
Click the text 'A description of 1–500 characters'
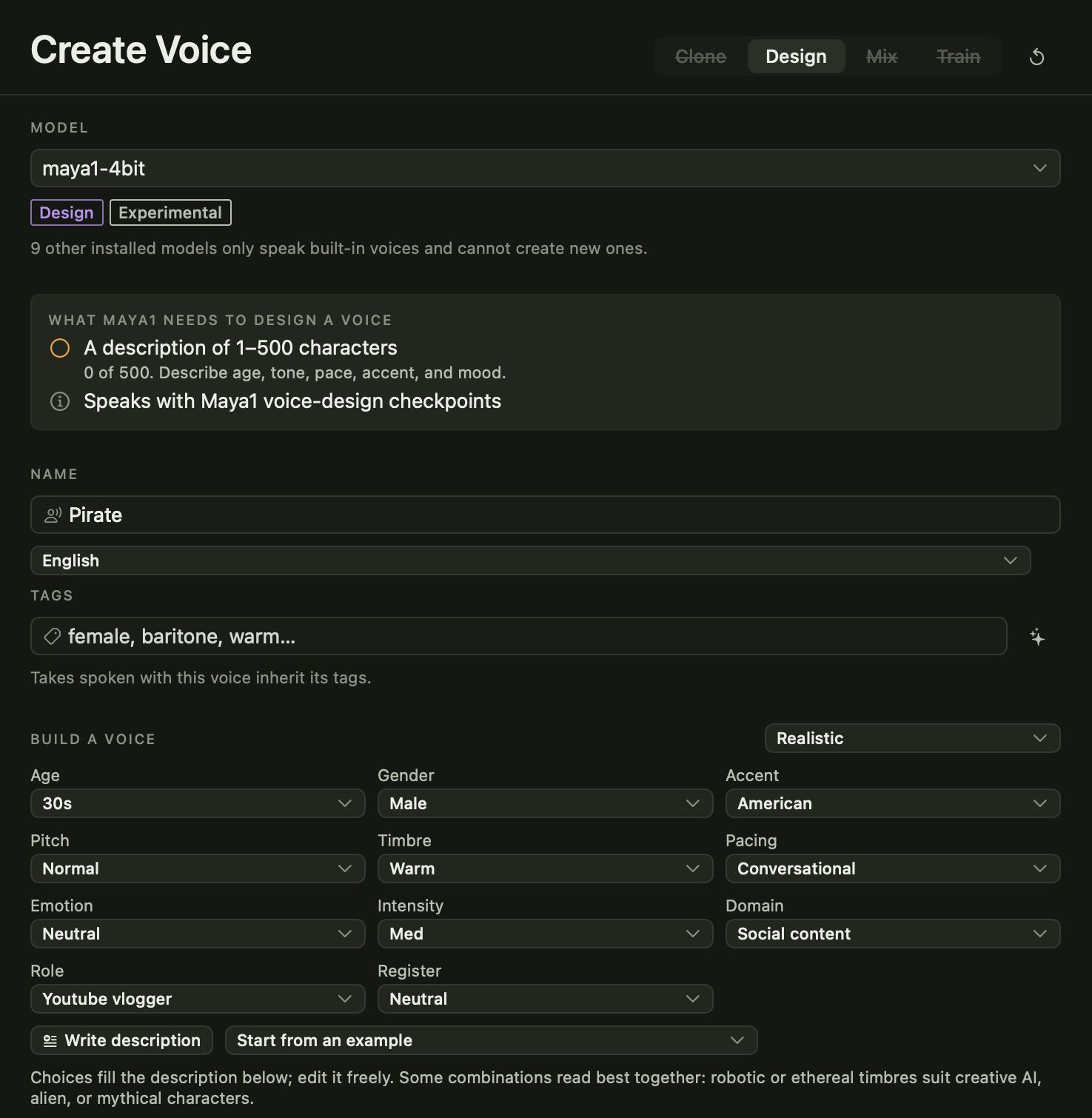click(x=241, y=348)
